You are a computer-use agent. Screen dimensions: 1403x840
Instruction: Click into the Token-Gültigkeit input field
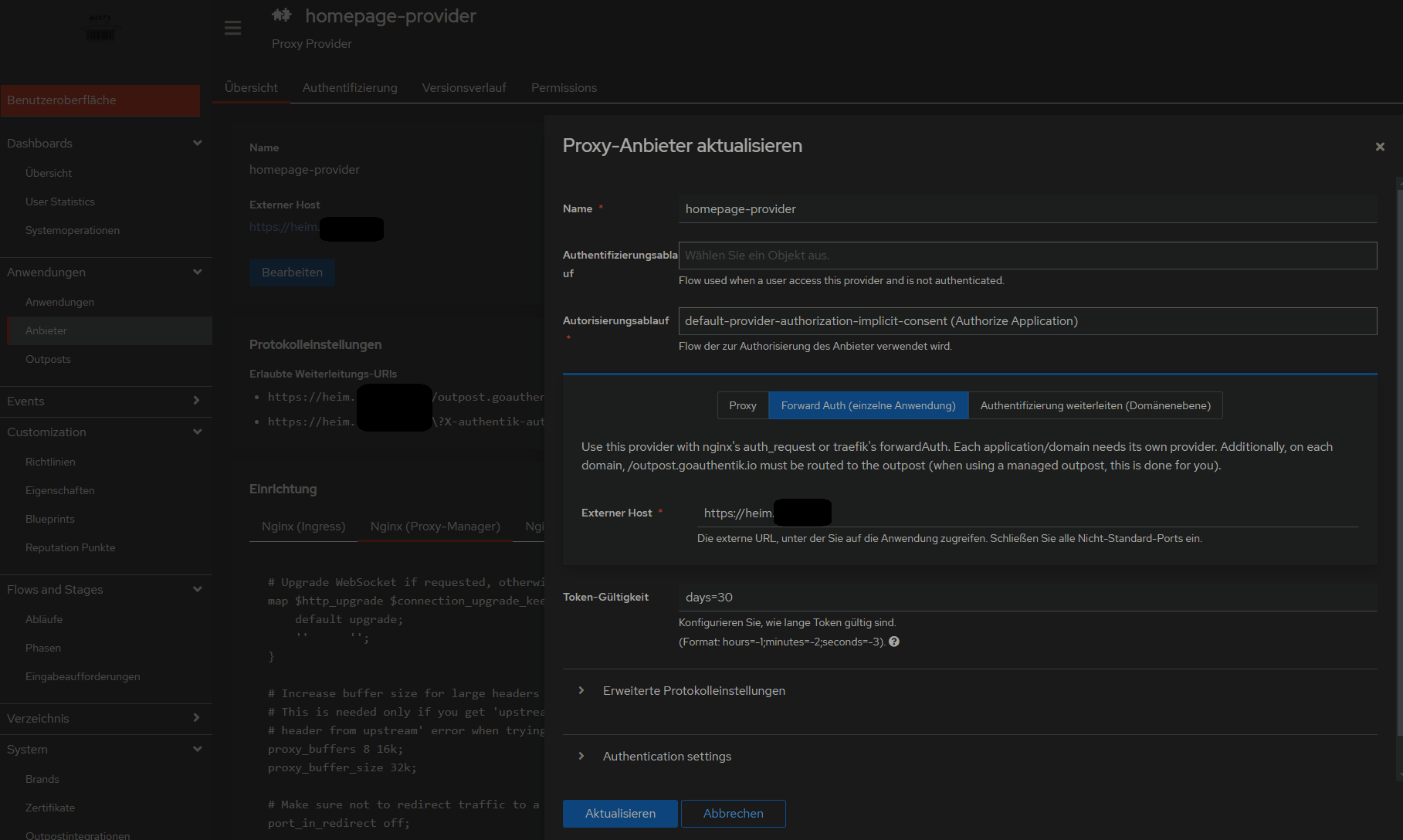1027,598
